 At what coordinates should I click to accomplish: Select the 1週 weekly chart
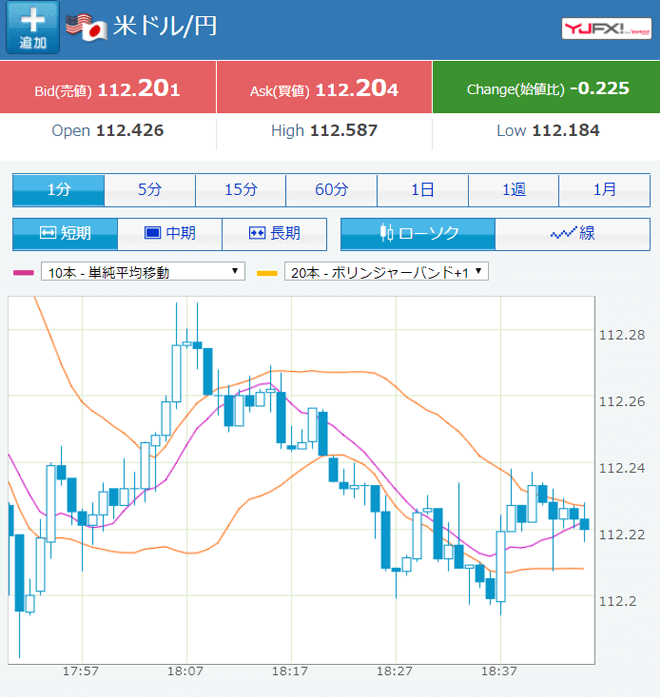(513, 190)
